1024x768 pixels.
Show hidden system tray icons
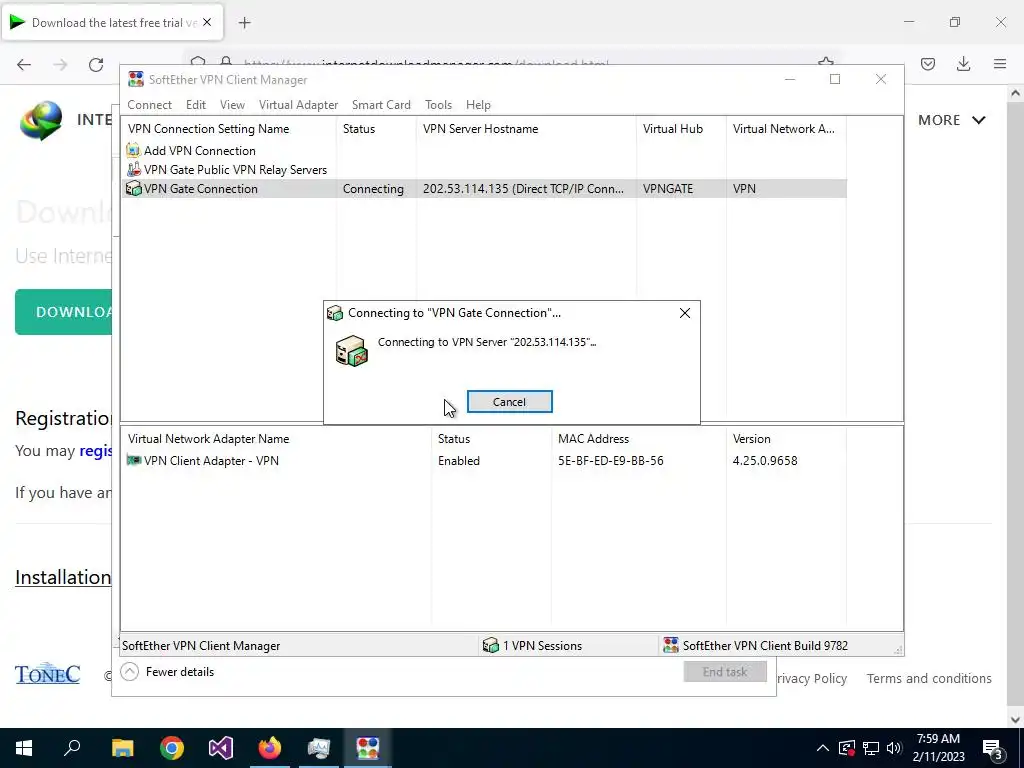[823, 748]
